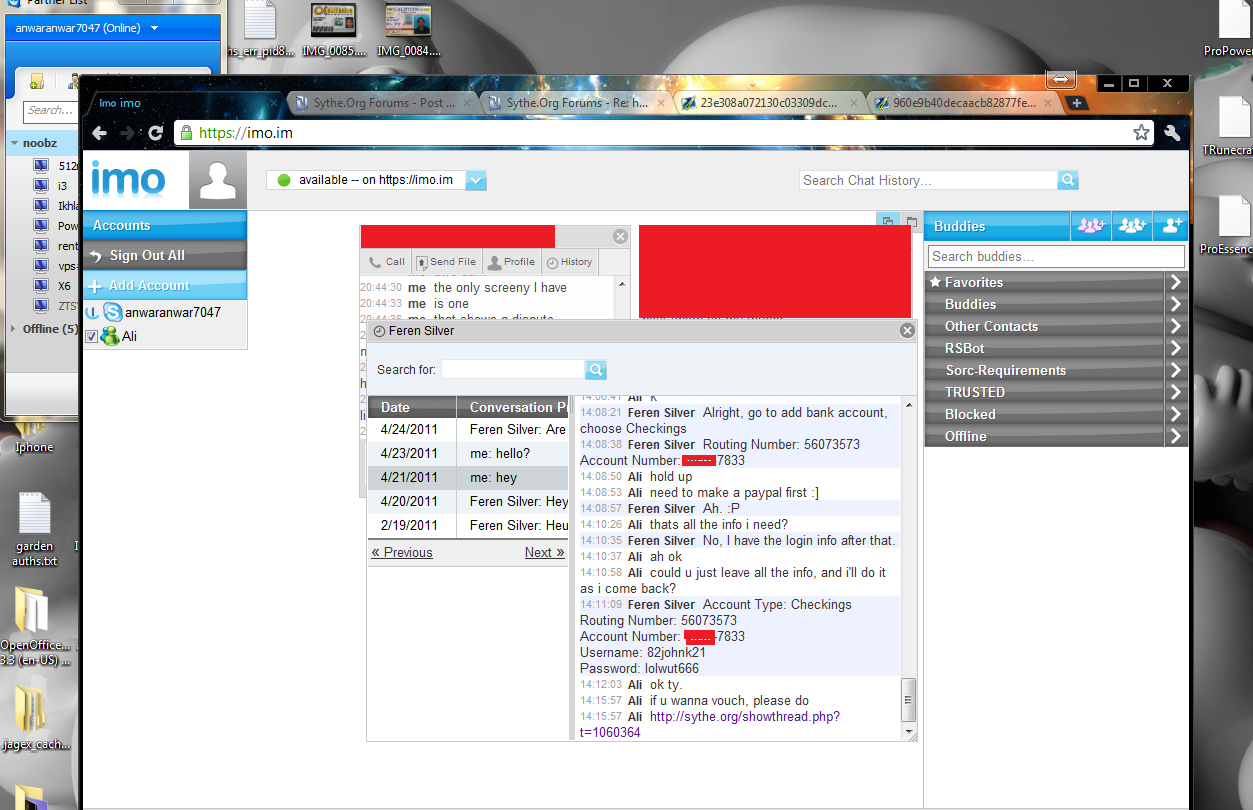
Task: Go to Previous page of history
Action: point(402,553)
